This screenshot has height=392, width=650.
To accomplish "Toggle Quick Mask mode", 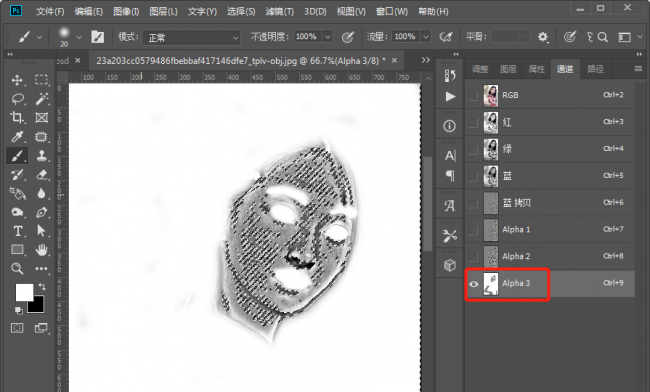I will click(17, 328).
